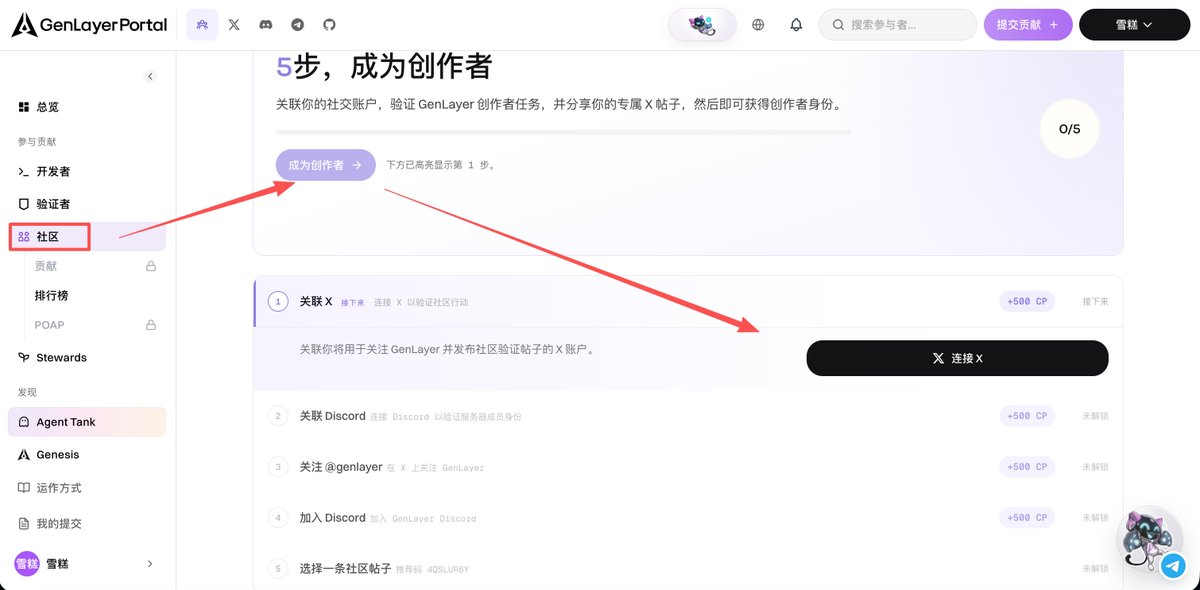Click the step number 1 circle
The height and width of the screenshot is (590, 1200).
279,301
